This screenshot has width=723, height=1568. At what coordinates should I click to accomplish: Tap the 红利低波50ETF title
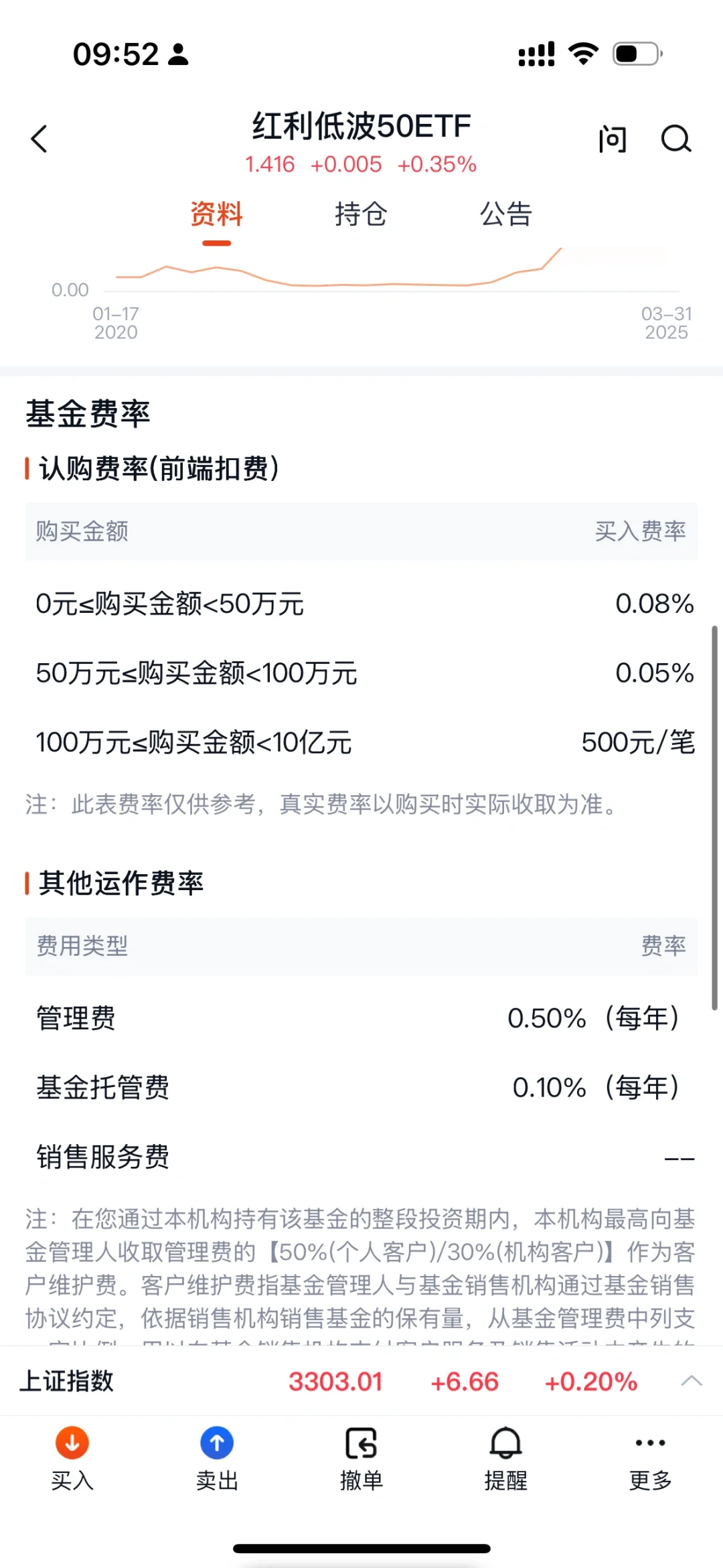(361, 126)
